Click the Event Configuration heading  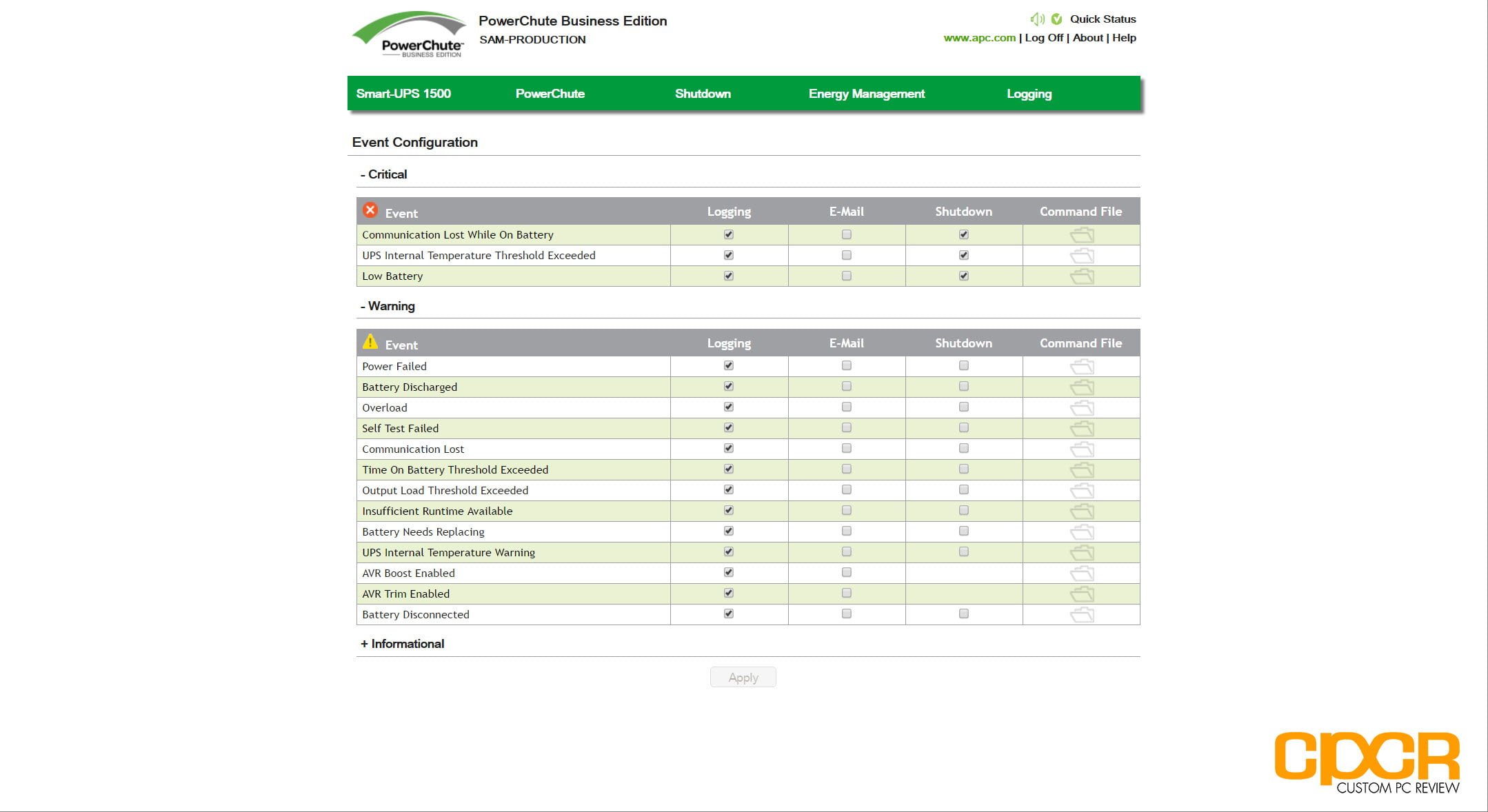414,143
